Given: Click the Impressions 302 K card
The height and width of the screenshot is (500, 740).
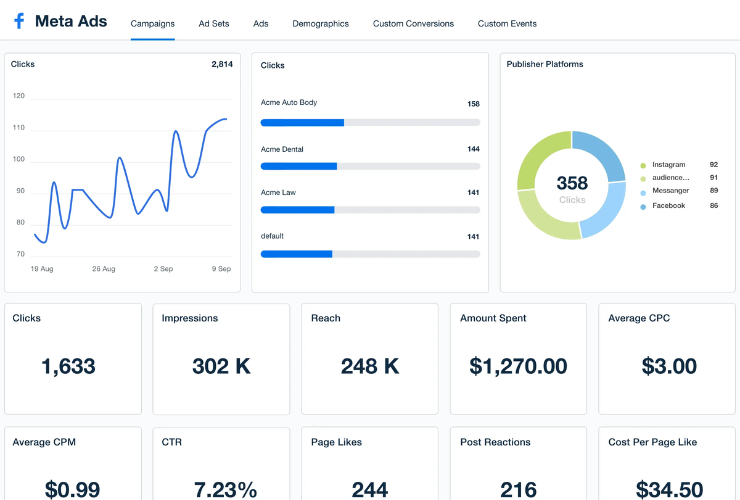Looking at the screenshot, I should pyautogui.click(x=221, y=358).
